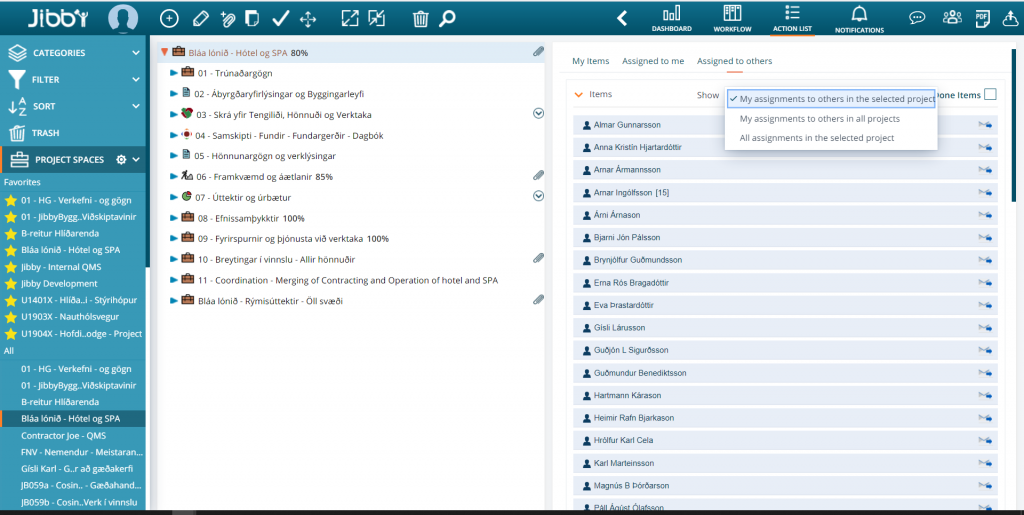Select the move arrows toolbar icon
Viewport: 1024px width, 515px height.
click(308, 19)
